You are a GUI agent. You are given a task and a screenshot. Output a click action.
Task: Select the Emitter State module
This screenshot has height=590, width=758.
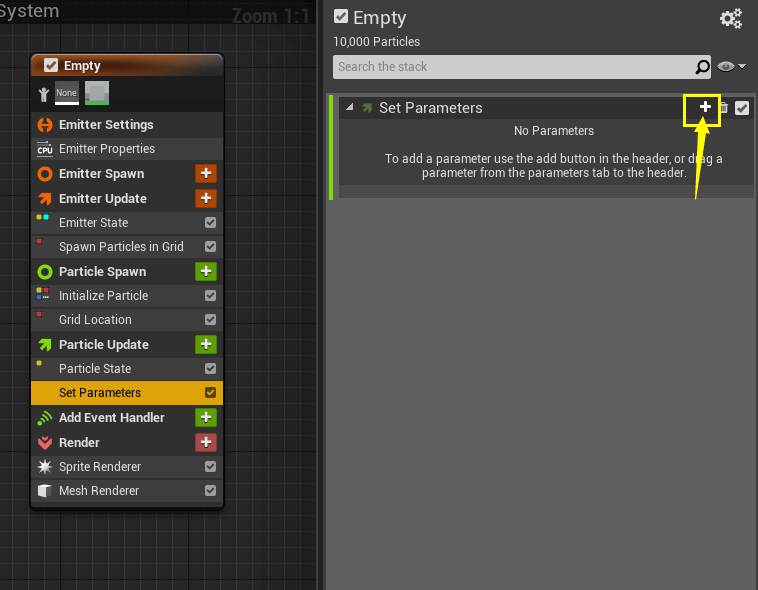click(x=127, y=222)
